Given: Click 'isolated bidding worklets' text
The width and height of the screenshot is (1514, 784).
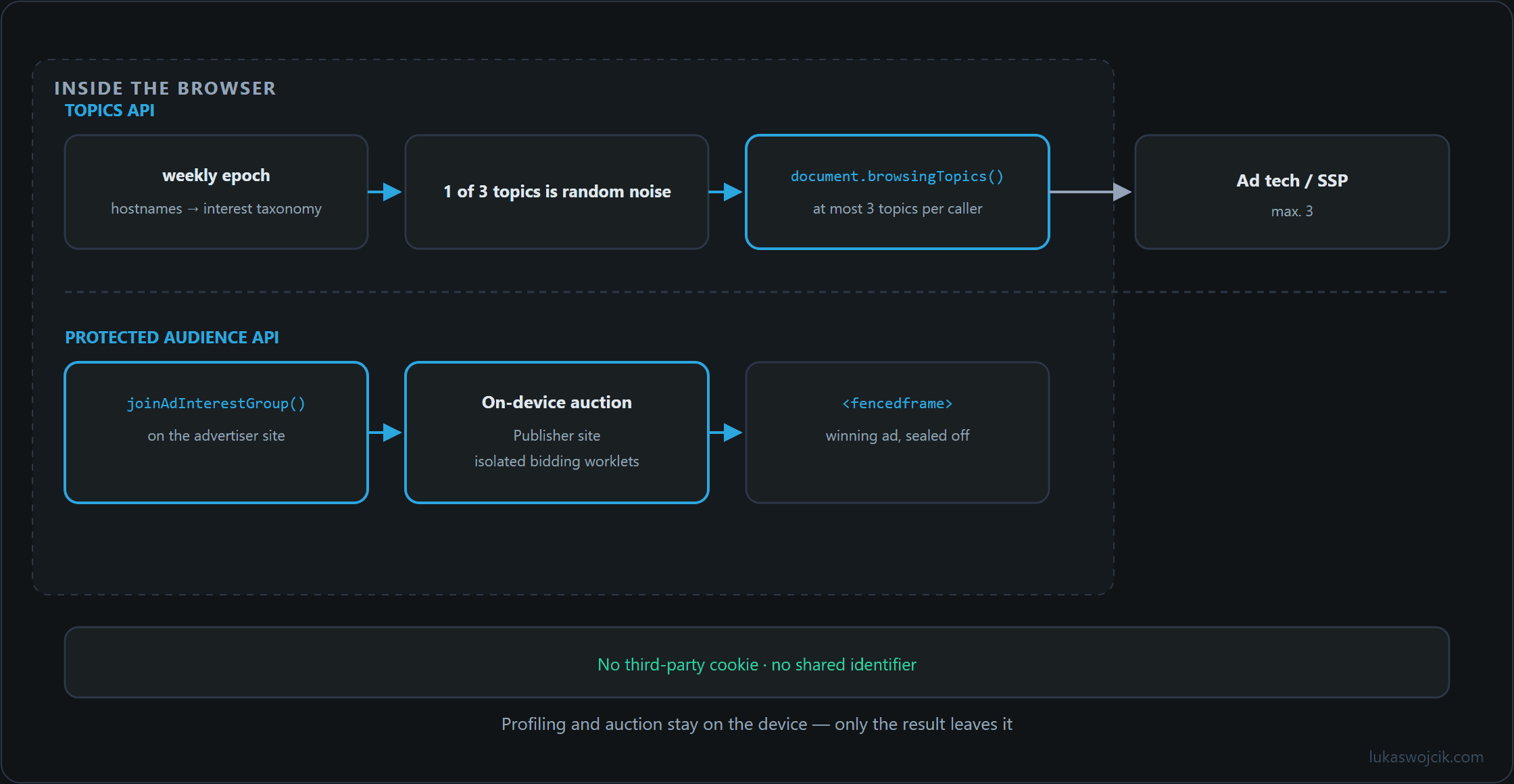Looking at the screenshot, I should [557, 462].
